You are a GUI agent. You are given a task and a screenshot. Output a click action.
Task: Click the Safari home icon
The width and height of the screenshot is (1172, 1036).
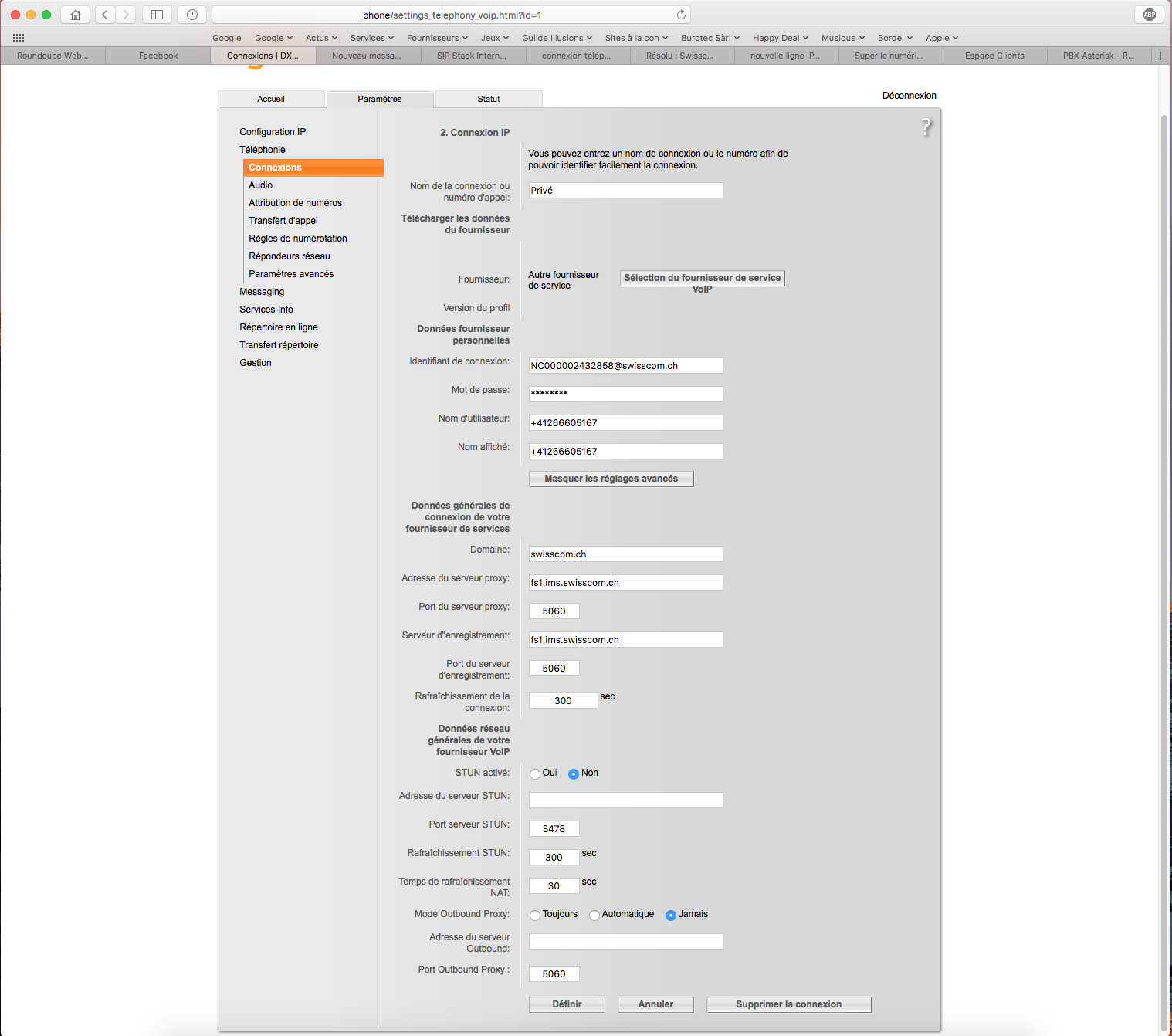(75, 15)
